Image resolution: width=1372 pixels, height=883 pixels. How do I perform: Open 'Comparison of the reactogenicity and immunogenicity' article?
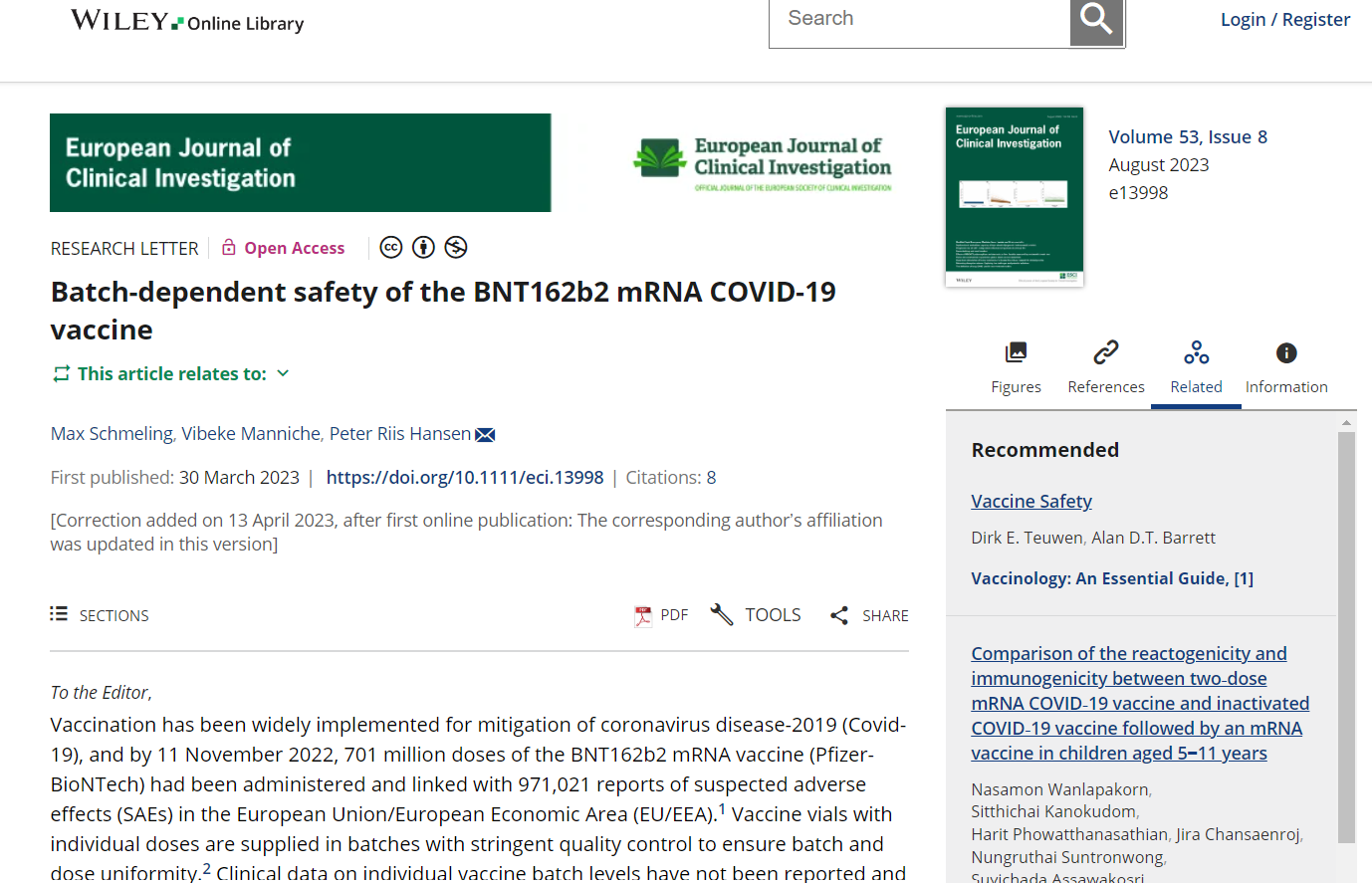(1140, 703)
